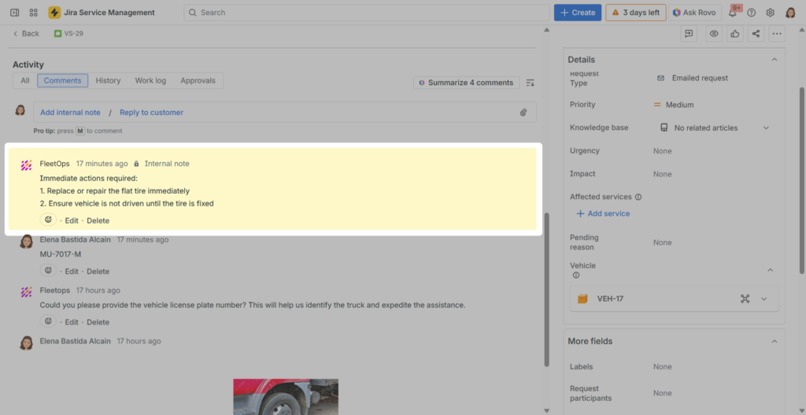Toggle the comment sort order icon

[x=530, y=83]
